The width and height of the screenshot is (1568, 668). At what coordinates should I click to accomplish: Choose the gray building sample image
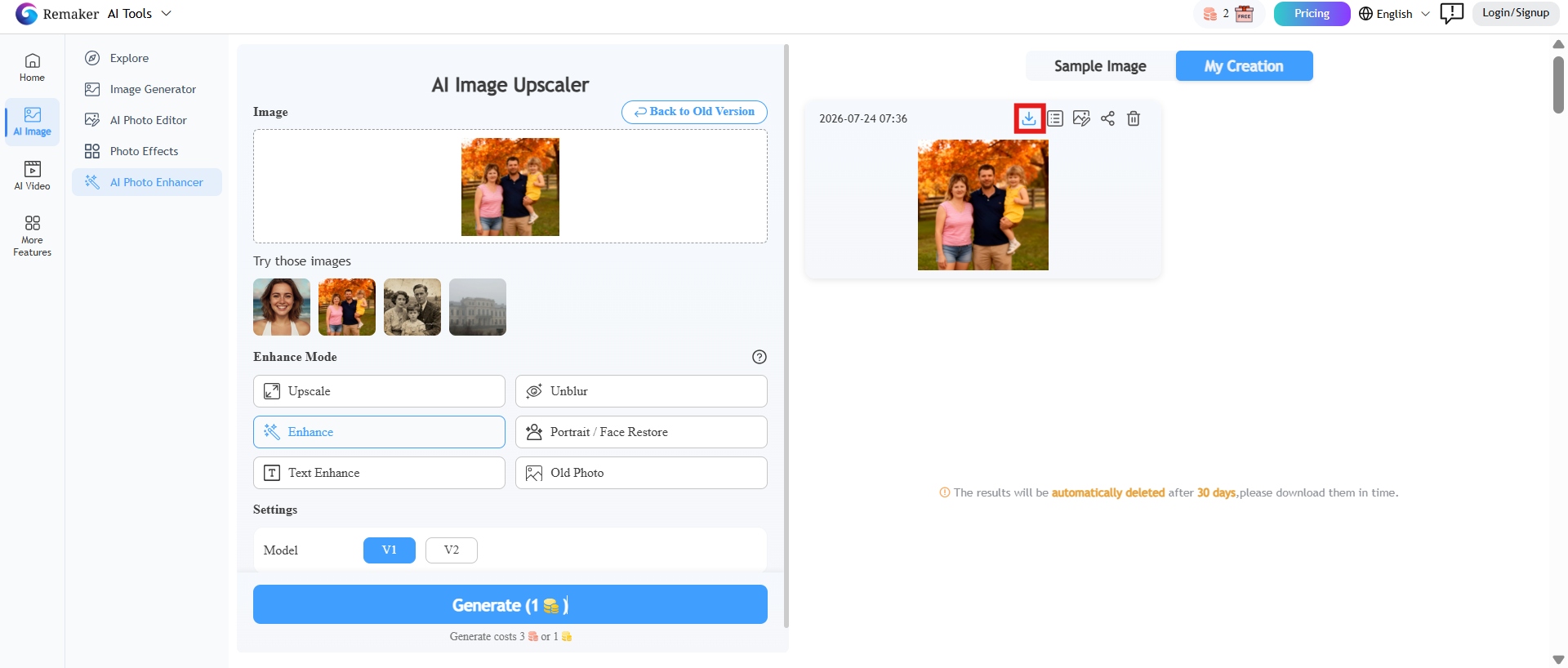point(478,307)
